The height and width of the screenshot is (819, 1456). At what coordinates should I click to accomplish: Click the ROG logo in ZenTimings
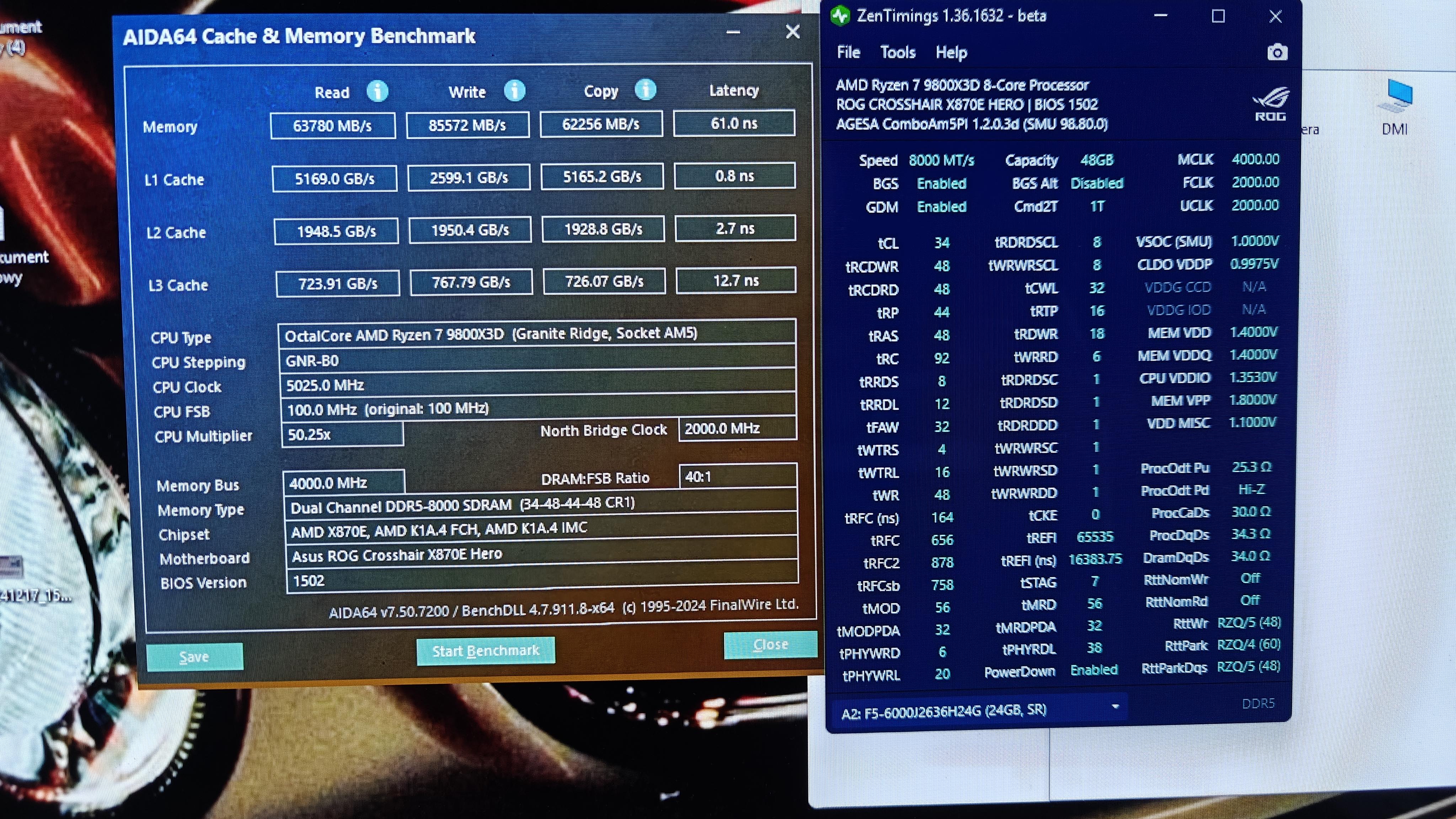1270,104
